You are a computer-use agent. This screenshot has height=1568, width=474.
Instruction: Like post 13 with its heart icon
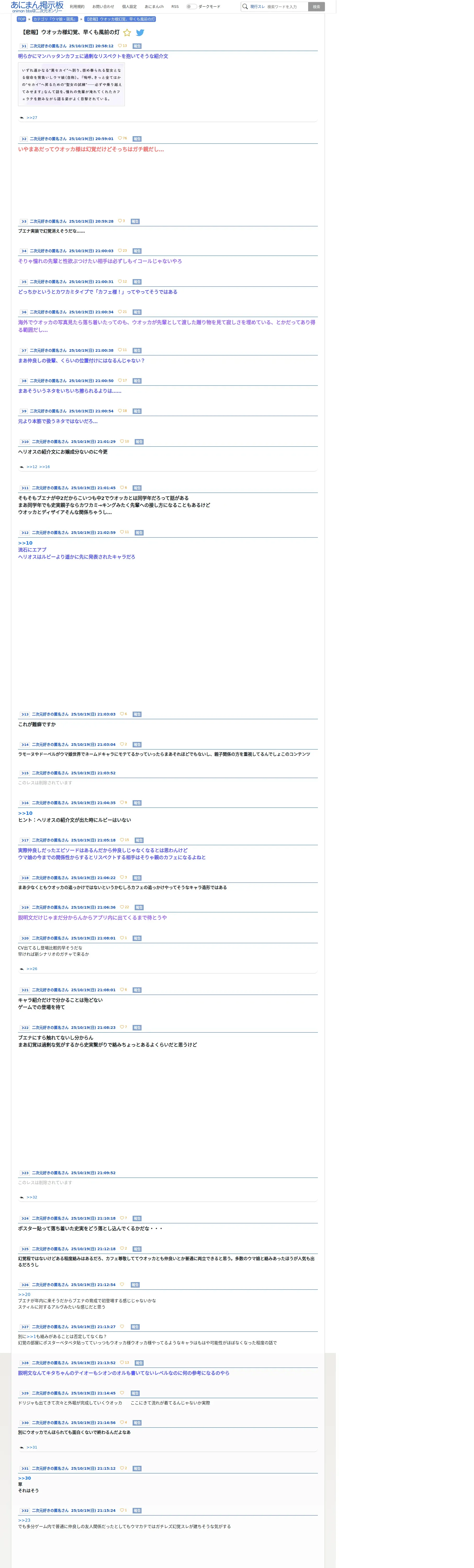pyautogui.click(x=122, y=714)
